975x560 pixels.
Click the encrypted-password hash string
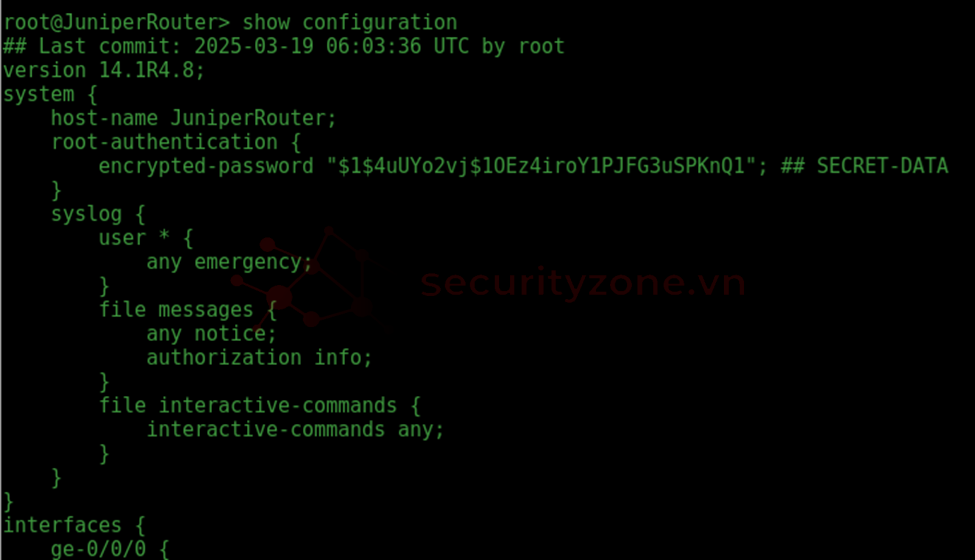542,166
